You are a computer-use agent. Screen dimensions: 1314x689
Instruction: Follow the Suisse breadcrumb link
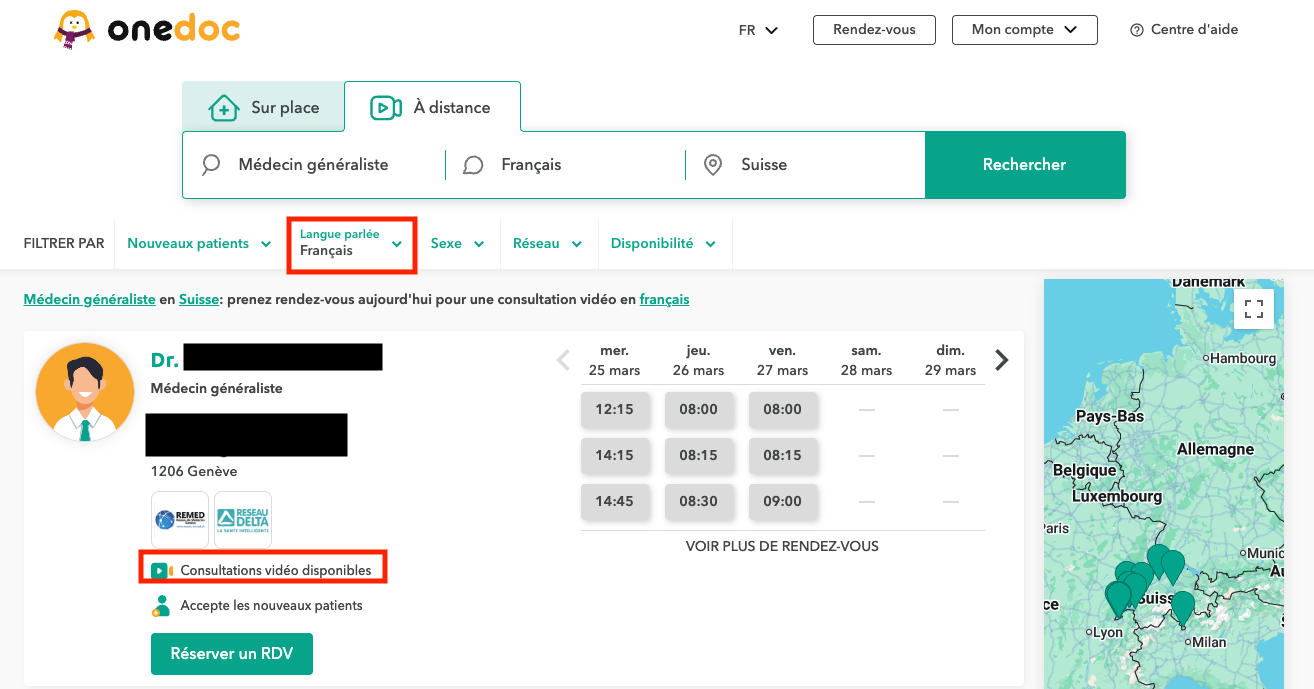point(198,299)
